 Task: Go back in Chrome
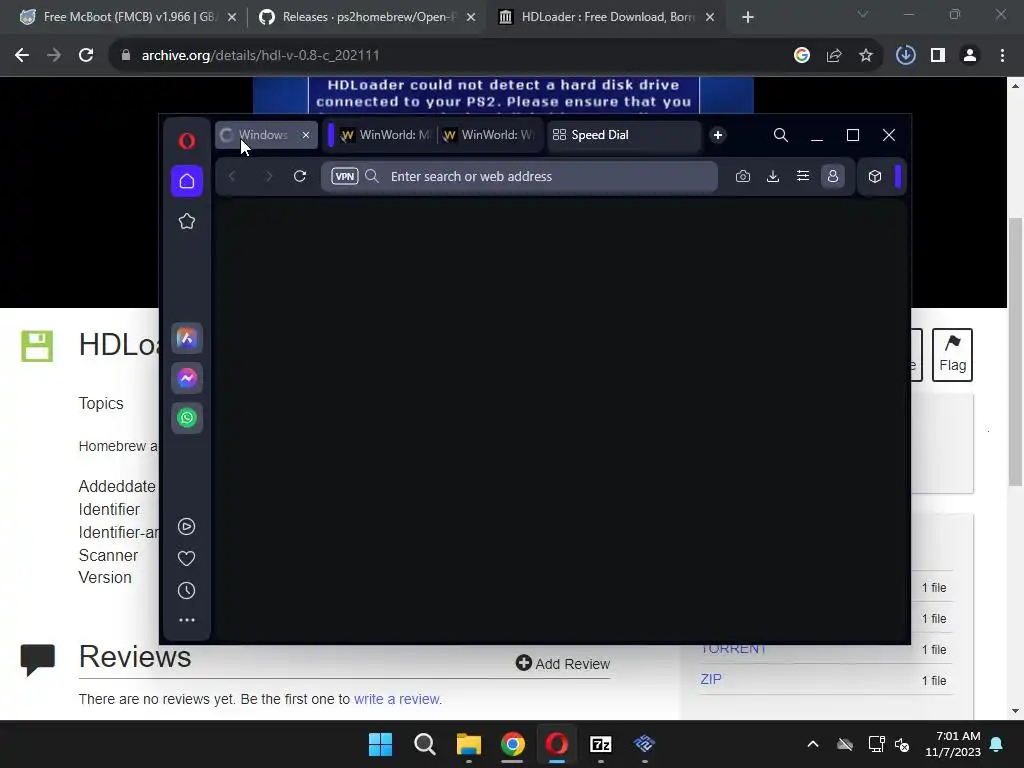tap(22, 56)
